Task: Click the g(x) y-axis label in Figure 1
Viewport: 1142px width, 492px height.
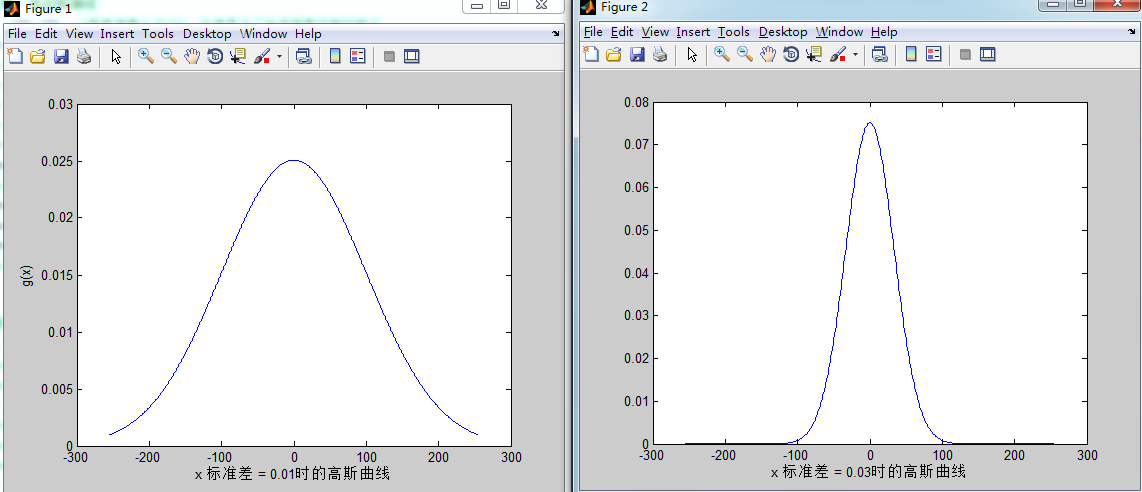Action: coord(28,275)
